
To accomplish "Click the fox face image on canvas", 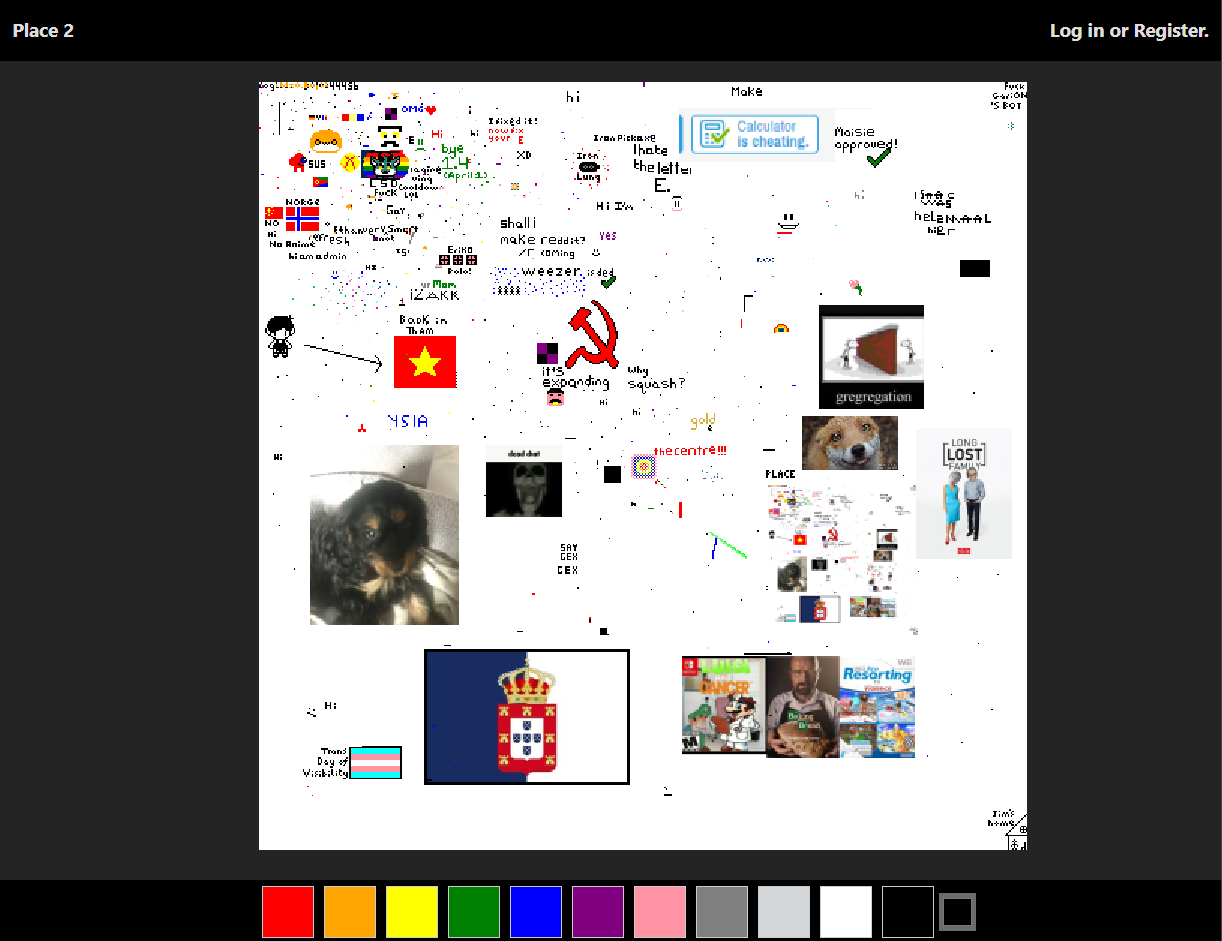I will click(848, 443).
